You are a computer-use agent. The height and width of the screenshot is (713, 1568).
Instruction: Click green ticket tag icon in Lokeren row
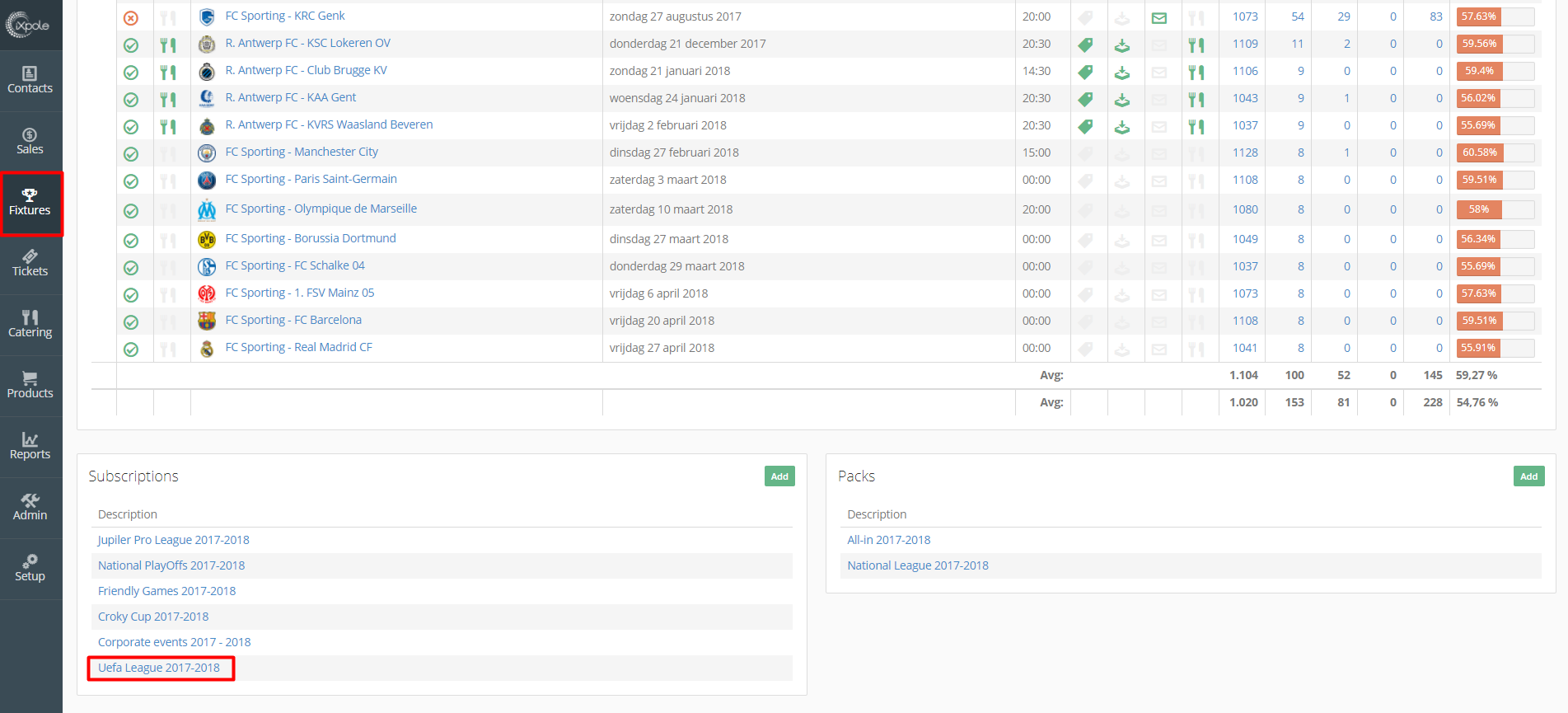point(1086,45)
